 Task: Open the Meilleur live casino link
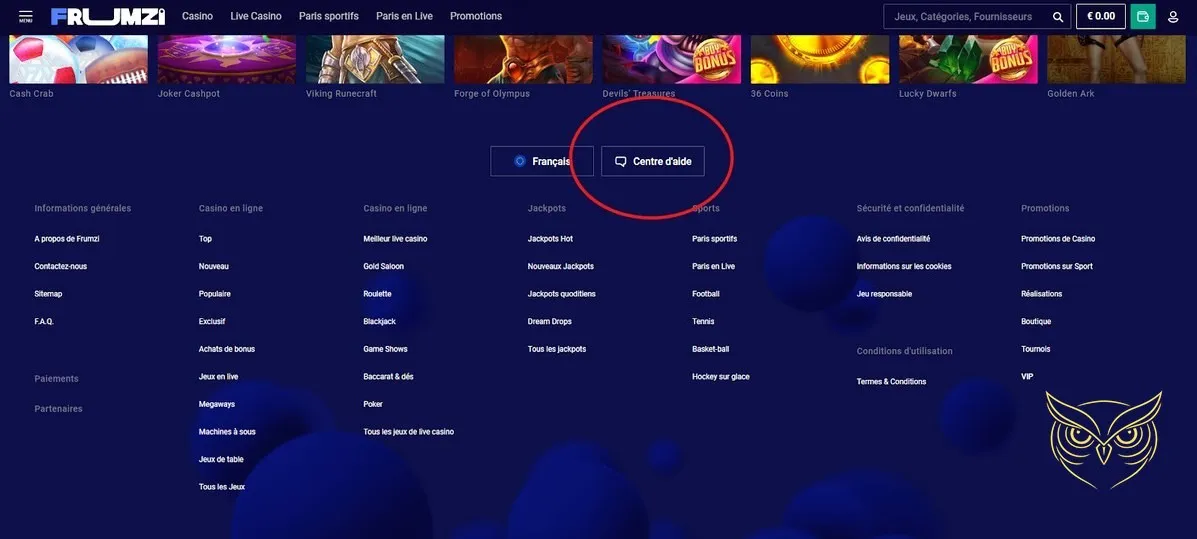[x=395, y=239]
